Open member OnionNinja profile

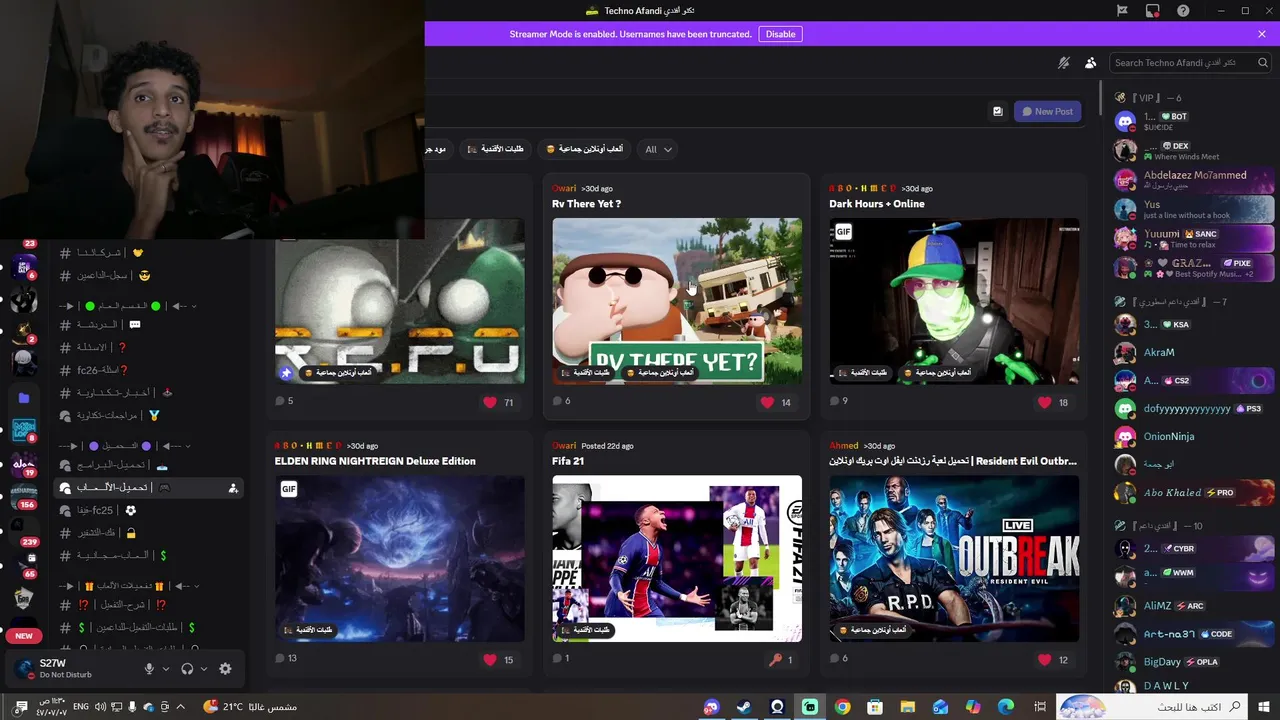tap(1193, 437)
